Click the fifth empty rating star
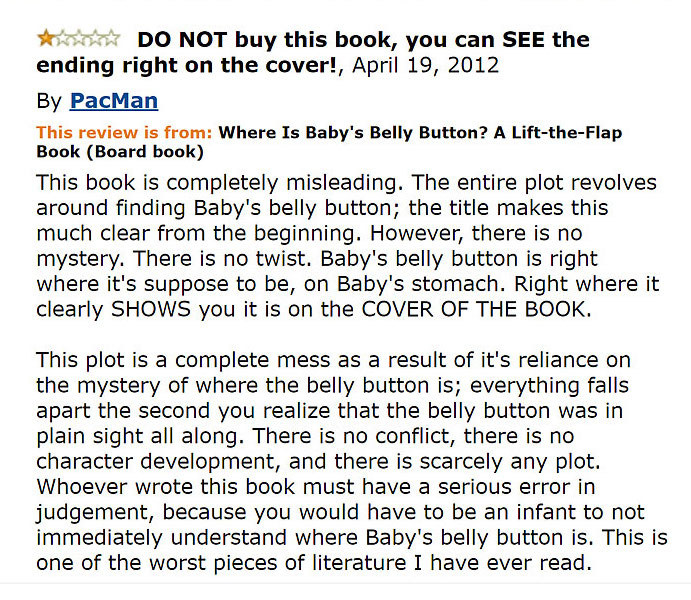 [x=111, y=38]
